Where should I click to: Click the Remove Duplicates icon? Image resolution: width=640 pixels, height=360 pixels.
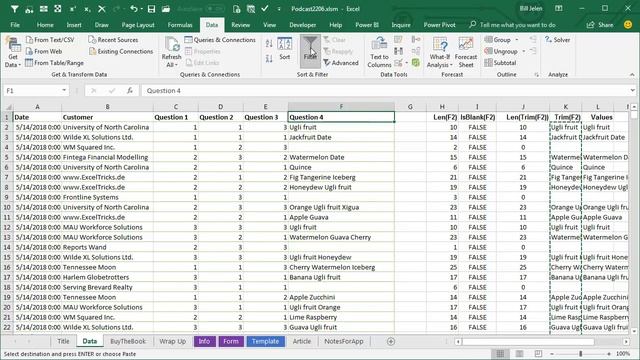click(x=398, y=51)
